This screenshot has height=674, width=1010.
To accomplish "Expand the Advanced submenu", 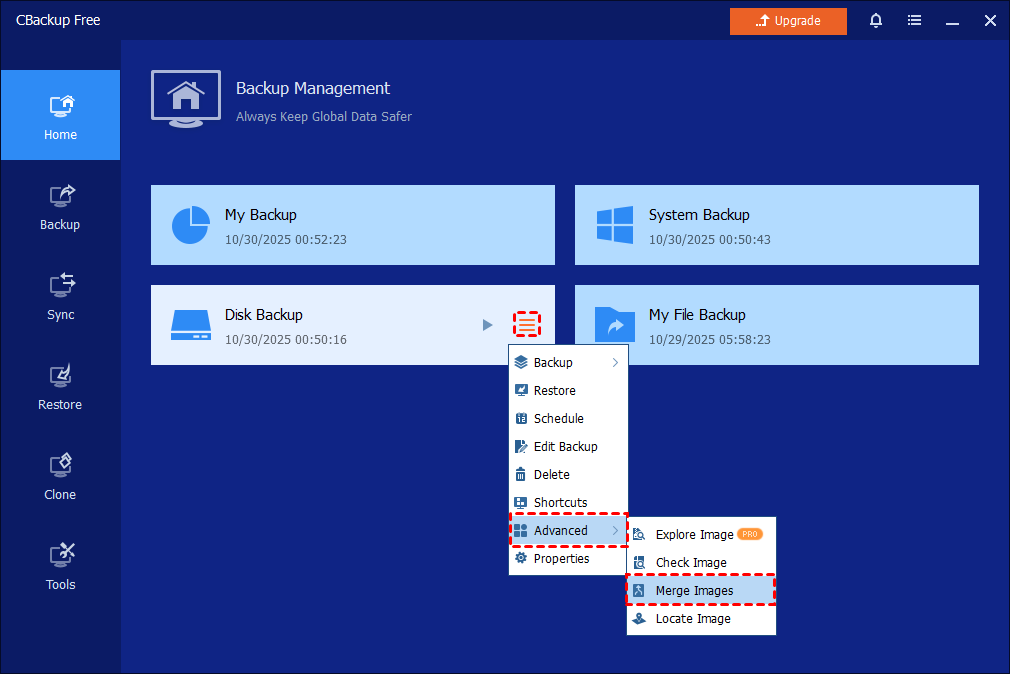I will coord(568,531).
